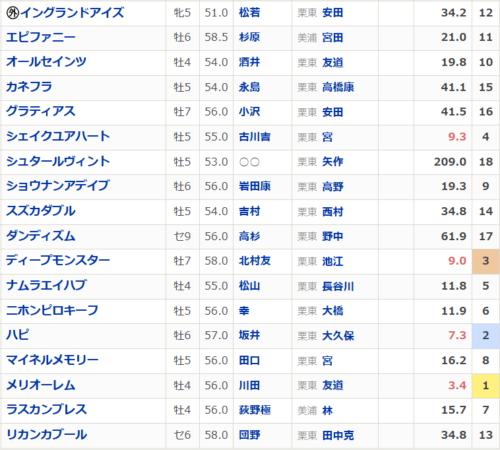Open horse link リカンカブール
Image resolution: width=500 pixels, height=450 pixels.
[x=47, y=435]
